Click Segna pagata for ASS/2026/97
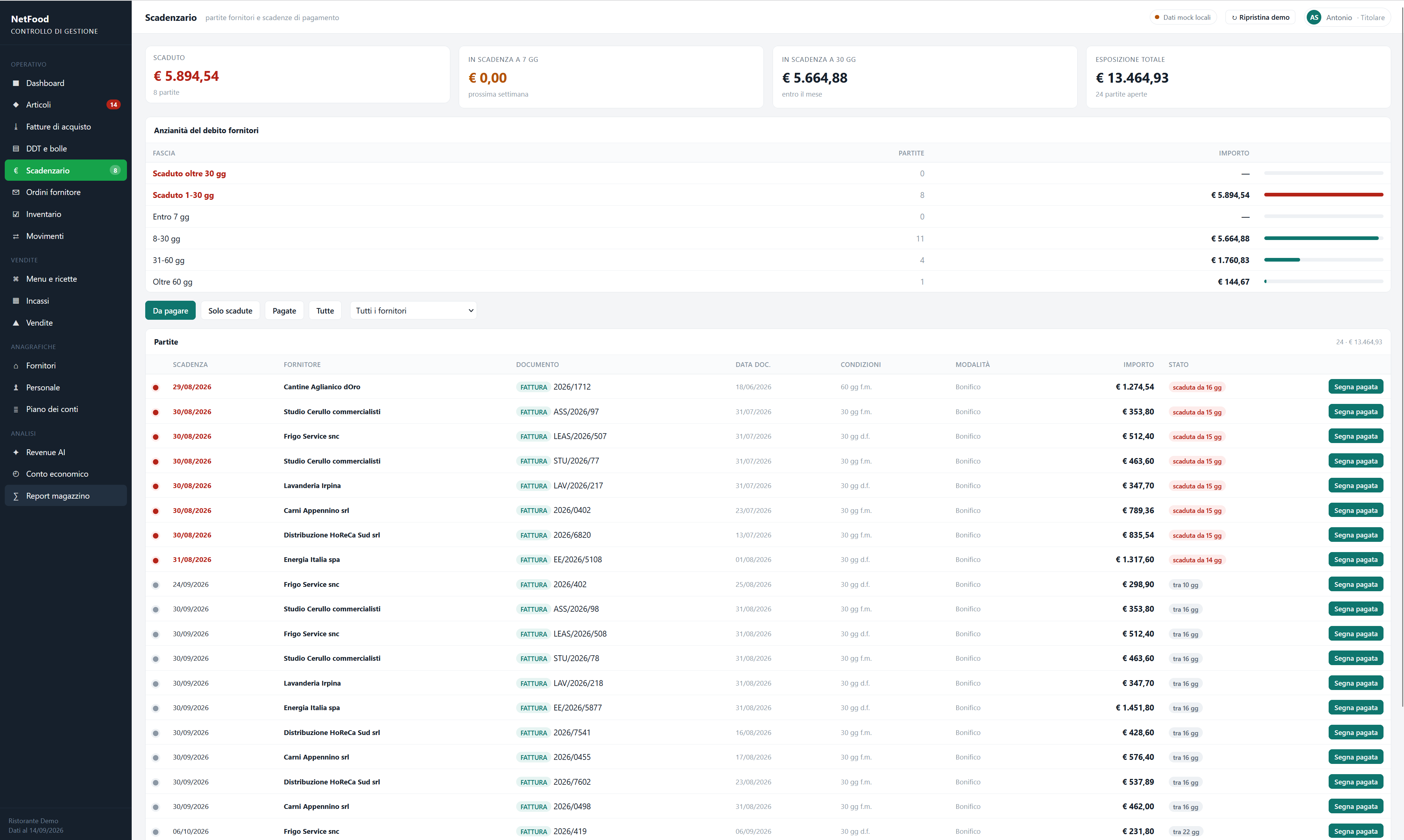 [1355, 412]
